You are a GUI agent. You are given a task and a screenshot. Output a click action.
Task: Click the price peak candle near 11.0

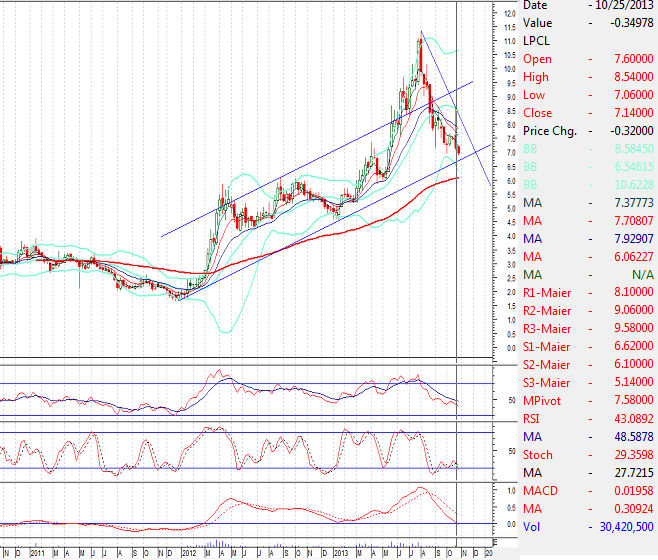tap(420, 42)
